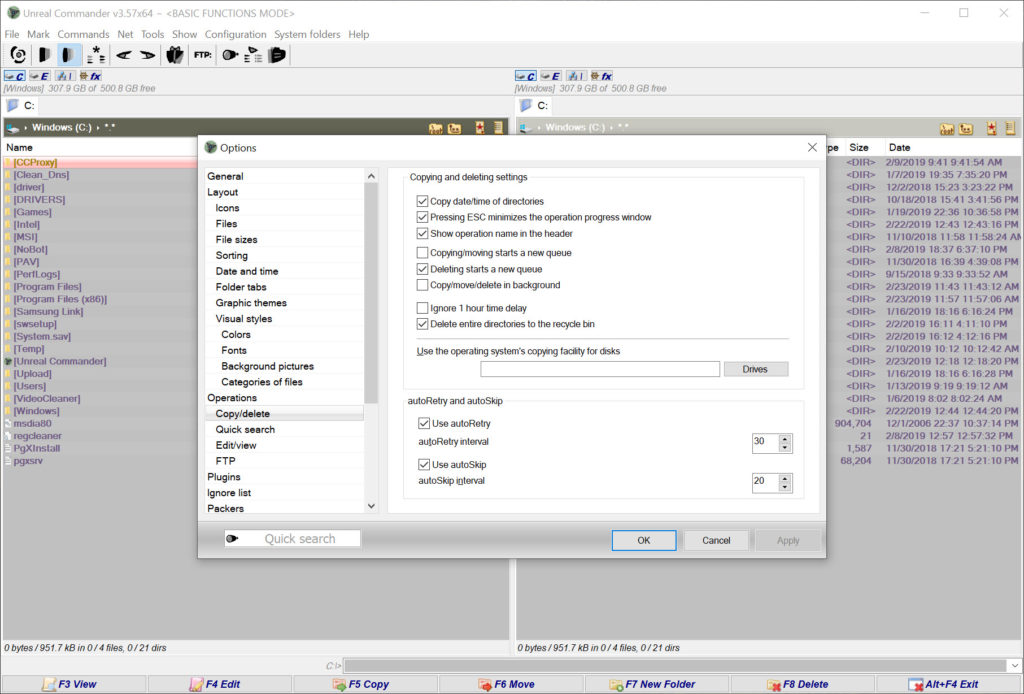Open the Commands menu
The width and height of the screenshot is (1024, 694).
[83, 34]
